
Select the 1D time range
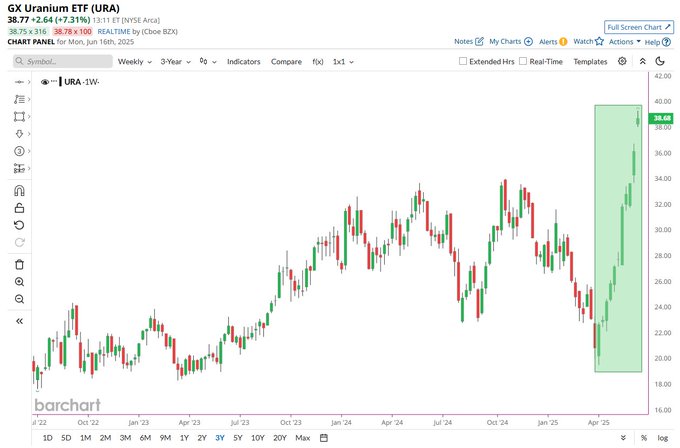click(48, 438)
